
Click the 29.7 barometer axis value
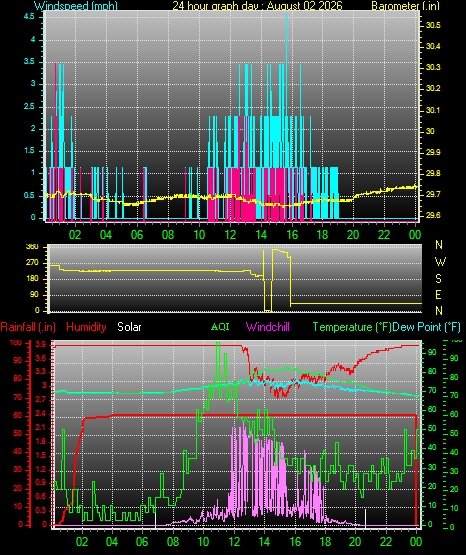click(433, 194)
